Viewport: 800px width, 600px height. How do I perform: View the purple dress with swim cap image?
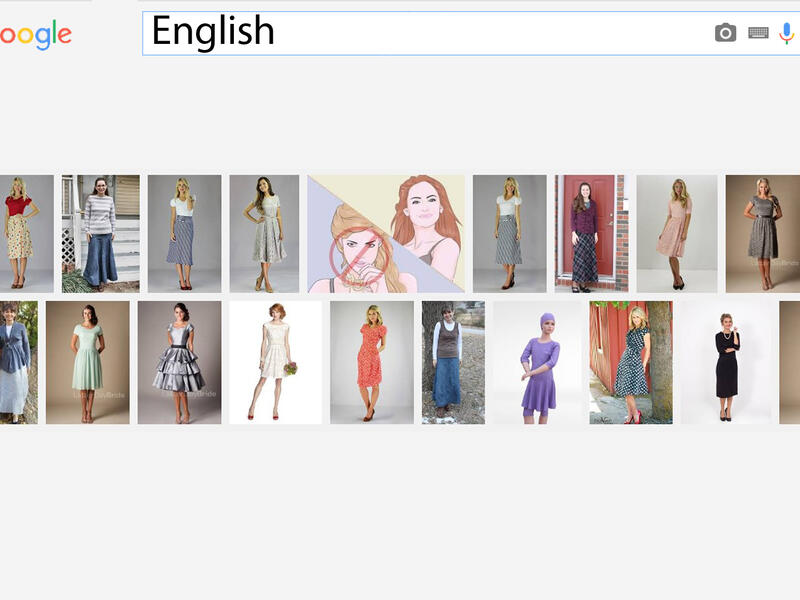pos(532,360)
